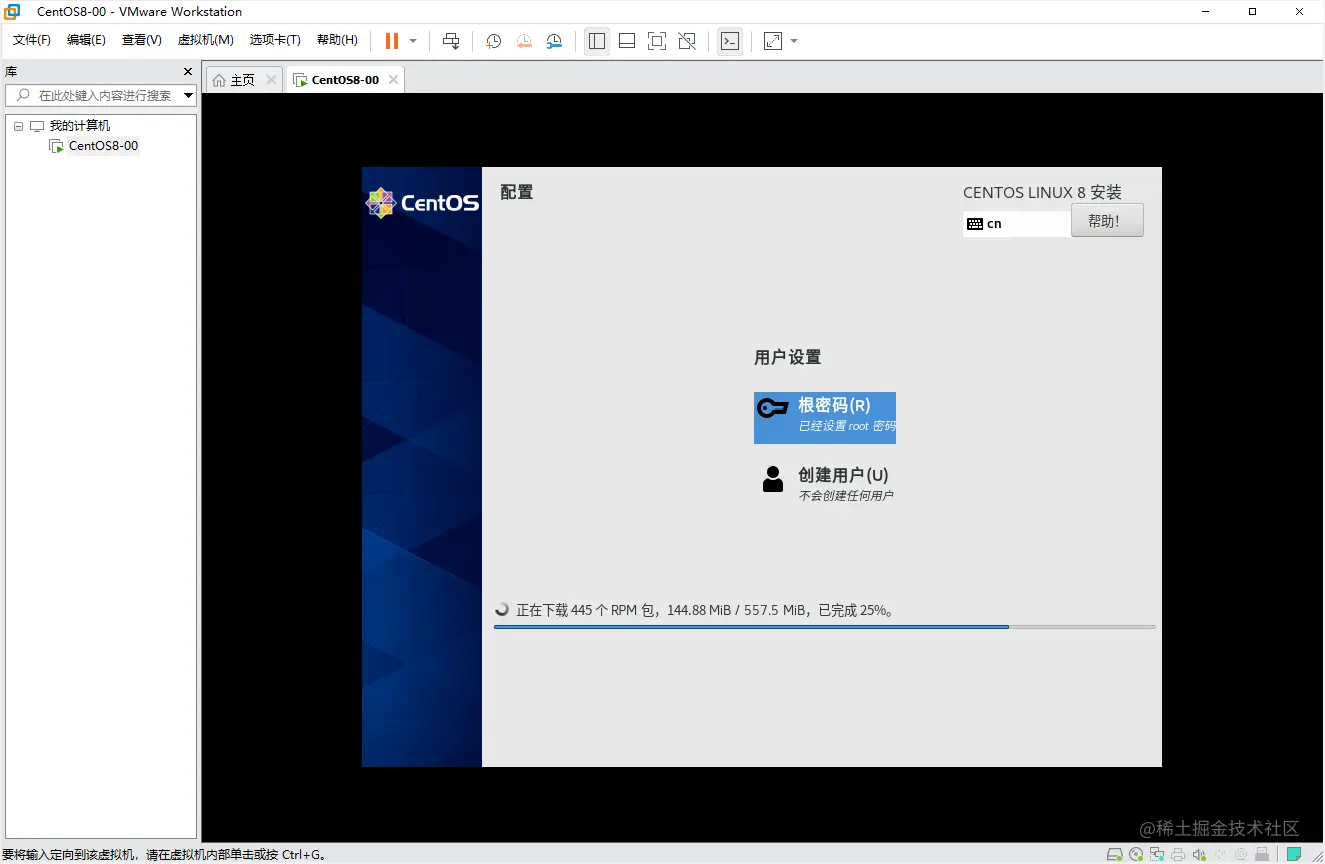
Task: Toggle the library panel visibility
Action: (x=597, y=41)
